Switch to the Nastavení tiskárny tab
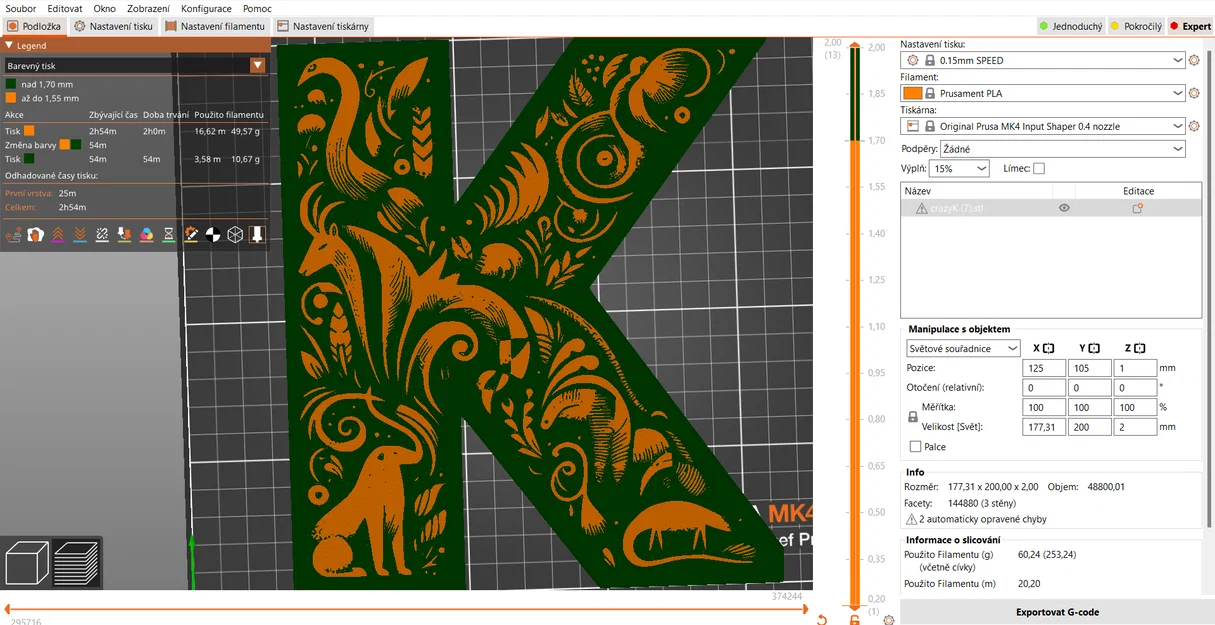The image size is (1215, 625). (328, 26)
